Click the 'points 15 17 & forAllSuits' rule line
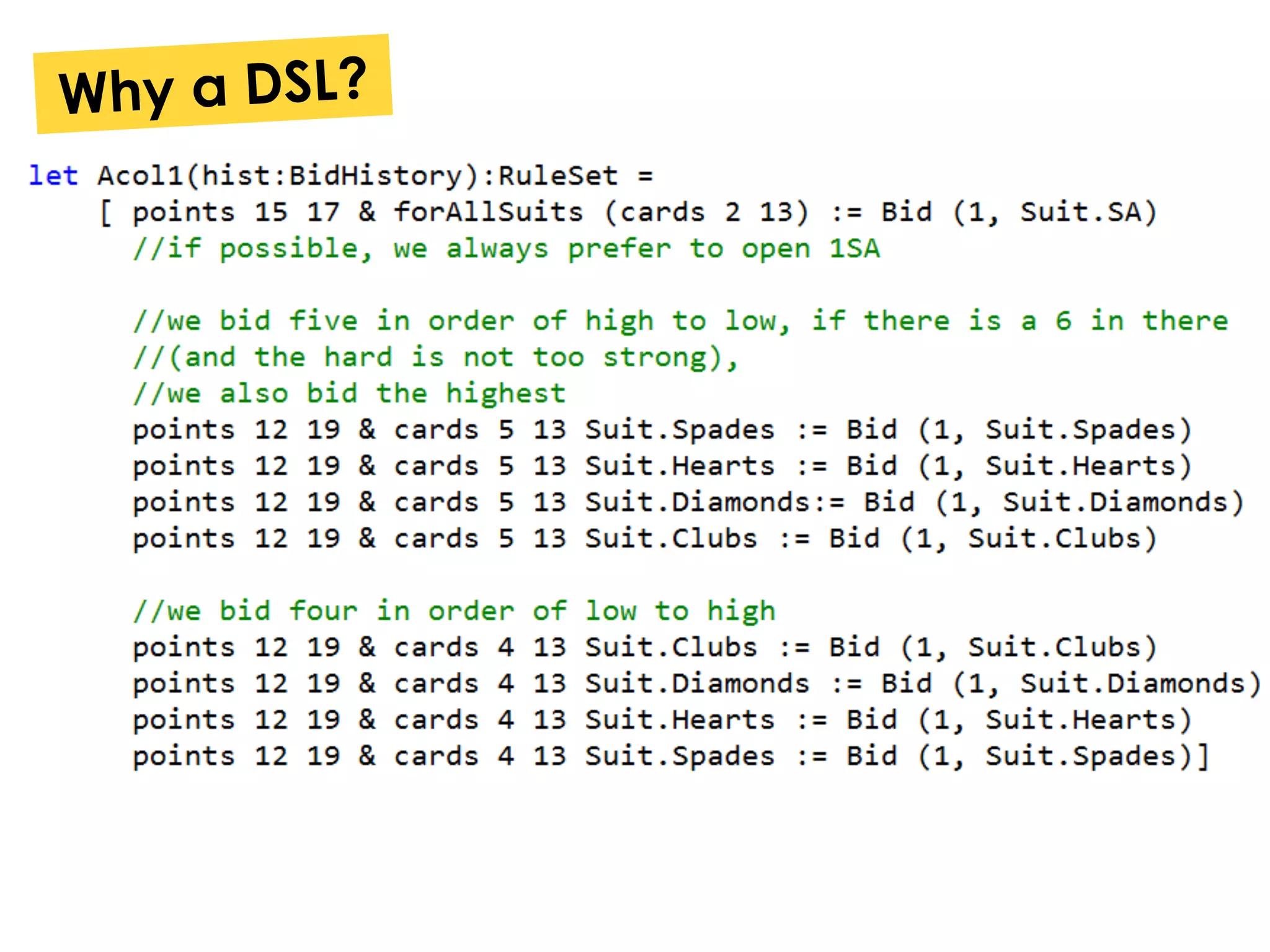Image resolution: width=1270 pixels, height=952 pixels. coord(628,213)
